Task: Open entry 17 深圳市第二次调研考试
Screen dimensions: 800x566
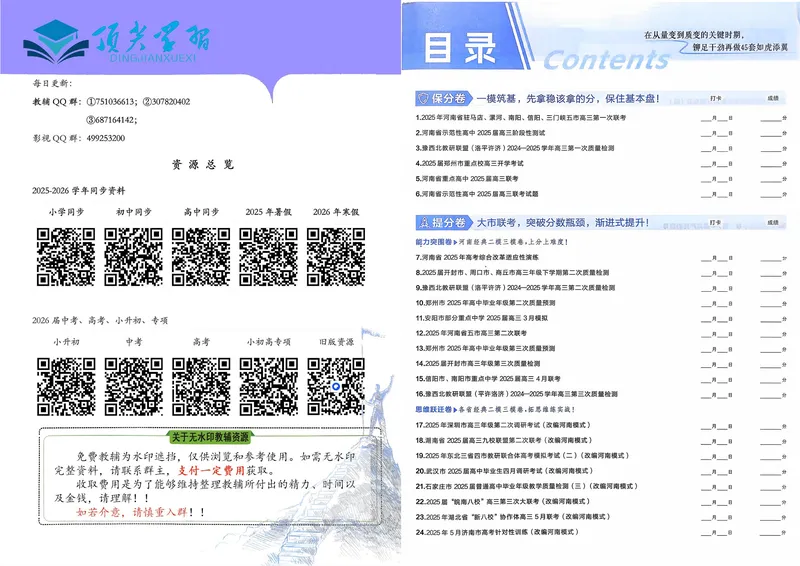Action: tap(504, 425)
